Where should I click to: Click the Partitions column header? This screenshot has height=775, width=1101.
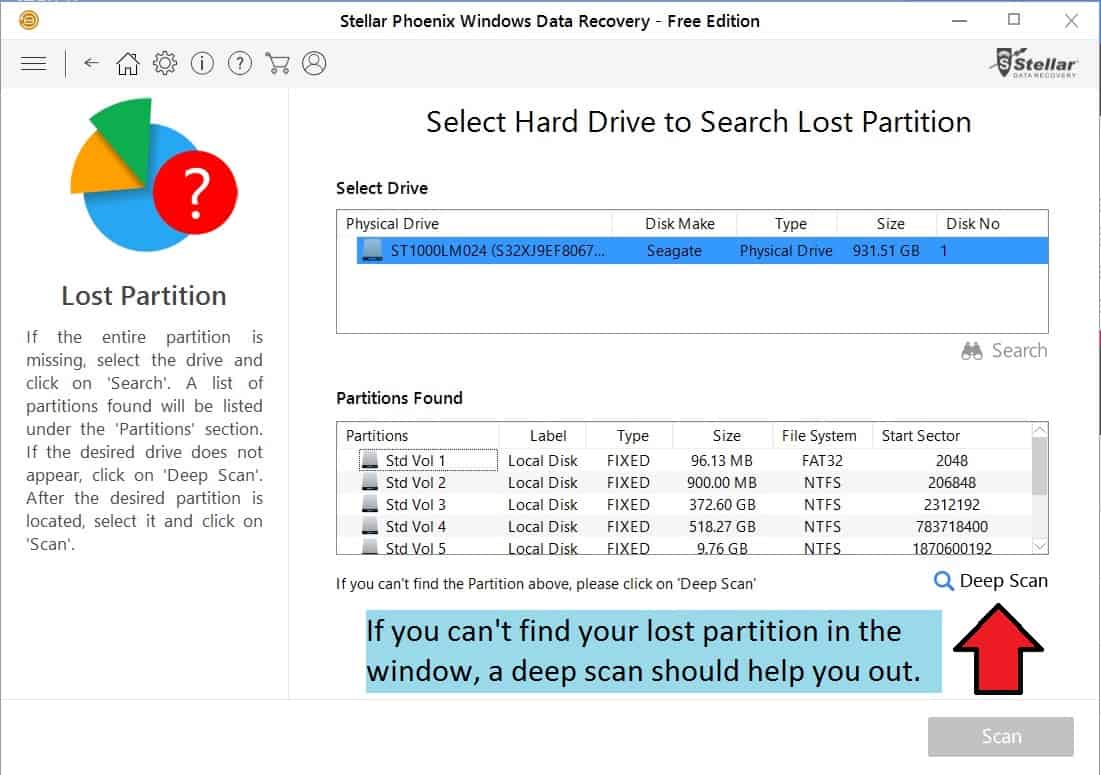pos(418,436)
